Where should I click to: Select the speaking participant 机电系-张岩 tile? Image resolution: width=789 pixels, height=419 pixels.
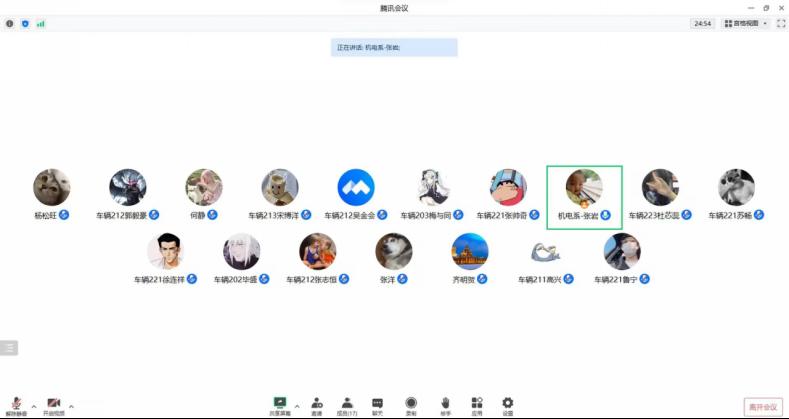click(584, 198)
